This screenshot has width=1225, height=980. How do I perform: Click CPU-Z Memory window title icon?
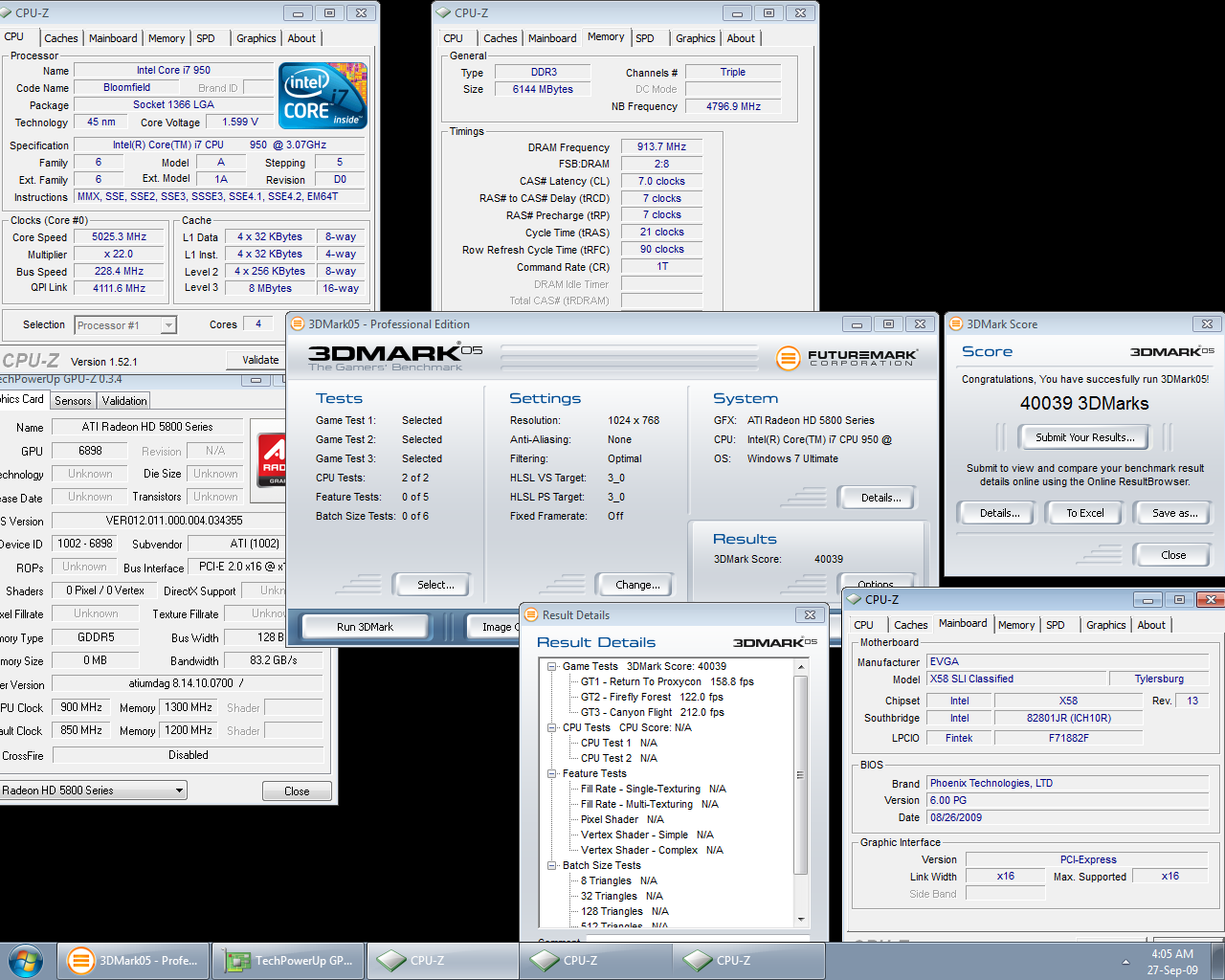point(443,13)
